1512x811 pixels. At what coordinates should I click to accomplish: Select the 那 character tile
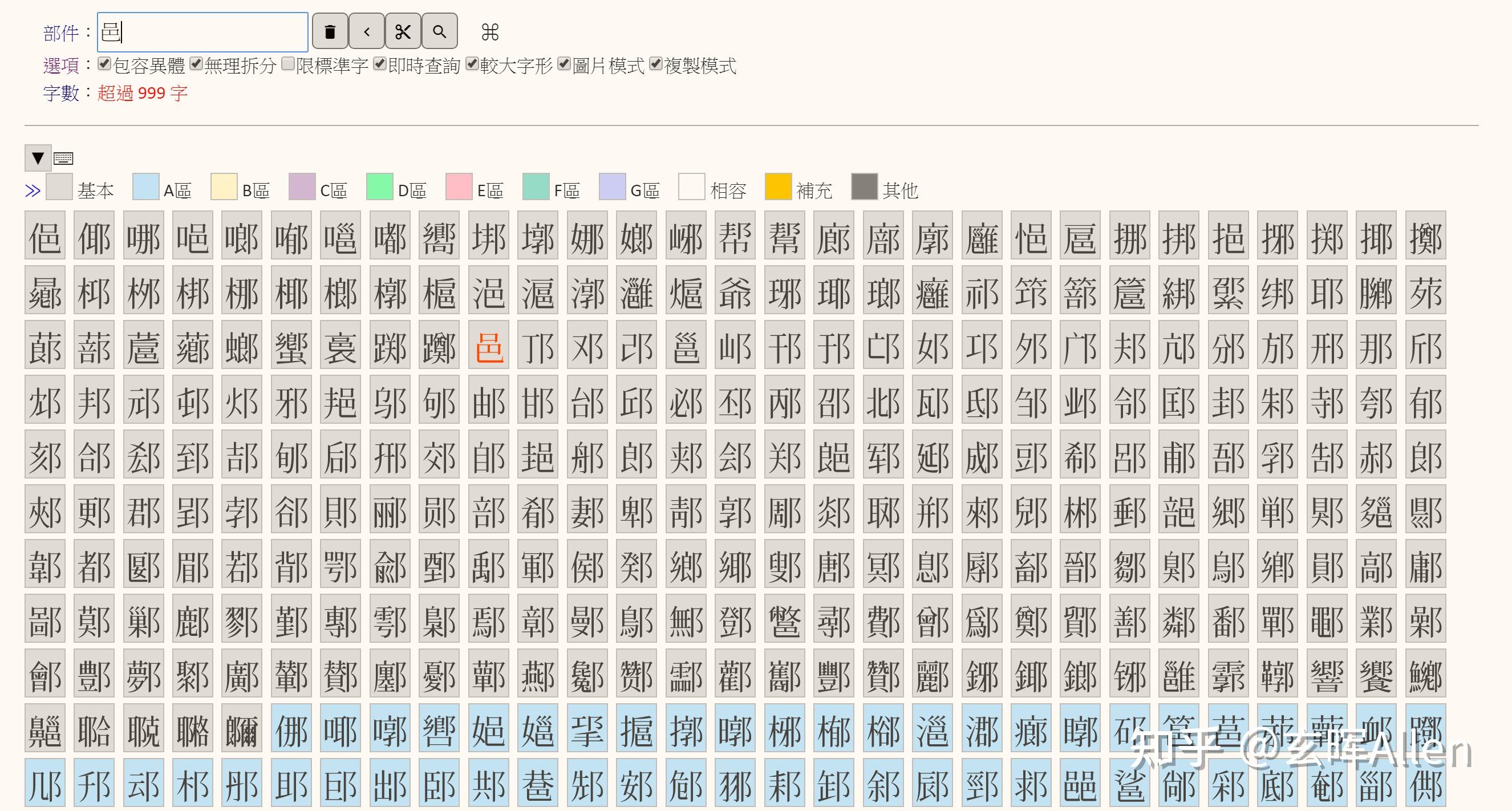[1376, 345]
